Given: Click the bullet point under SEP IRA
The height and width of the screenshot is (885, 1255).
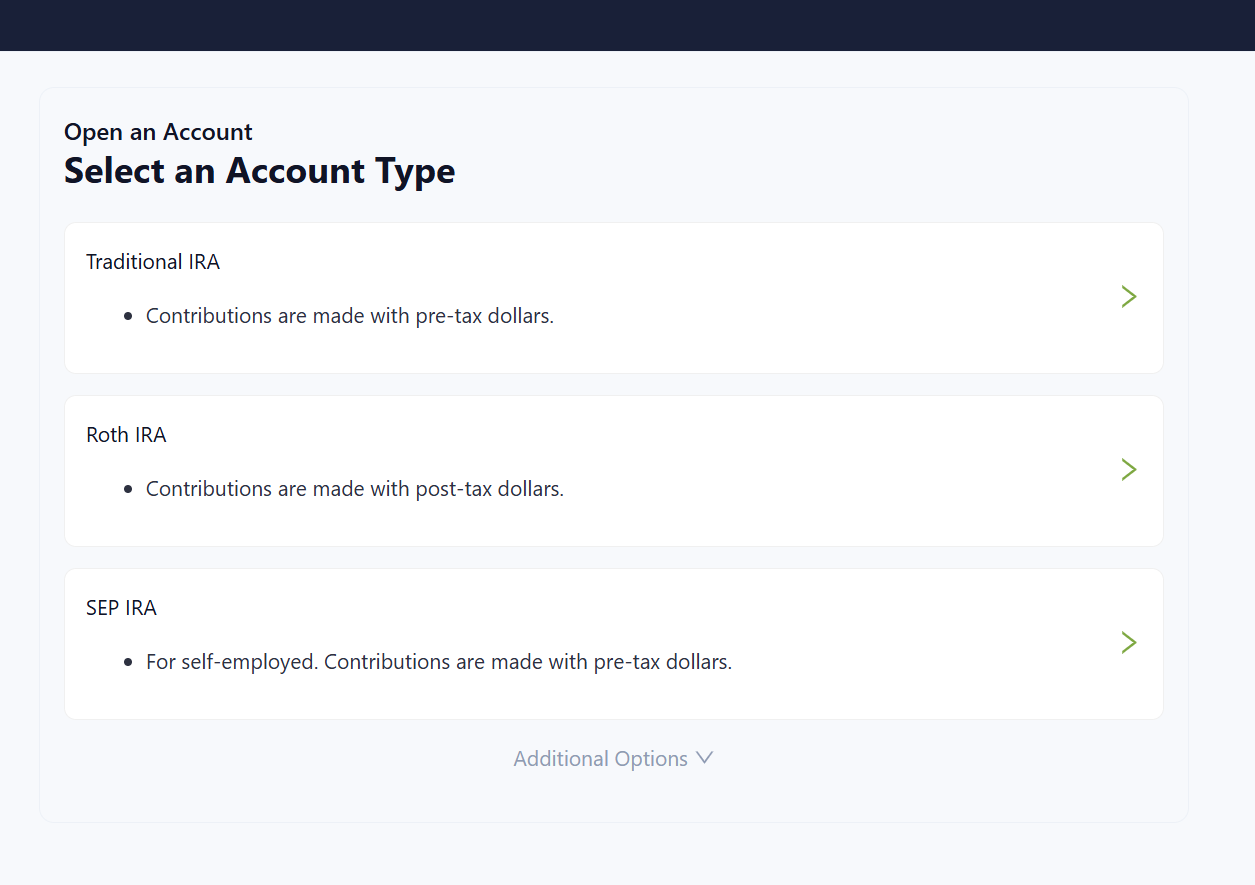Looking at the screenshot, I should point(128,663).
